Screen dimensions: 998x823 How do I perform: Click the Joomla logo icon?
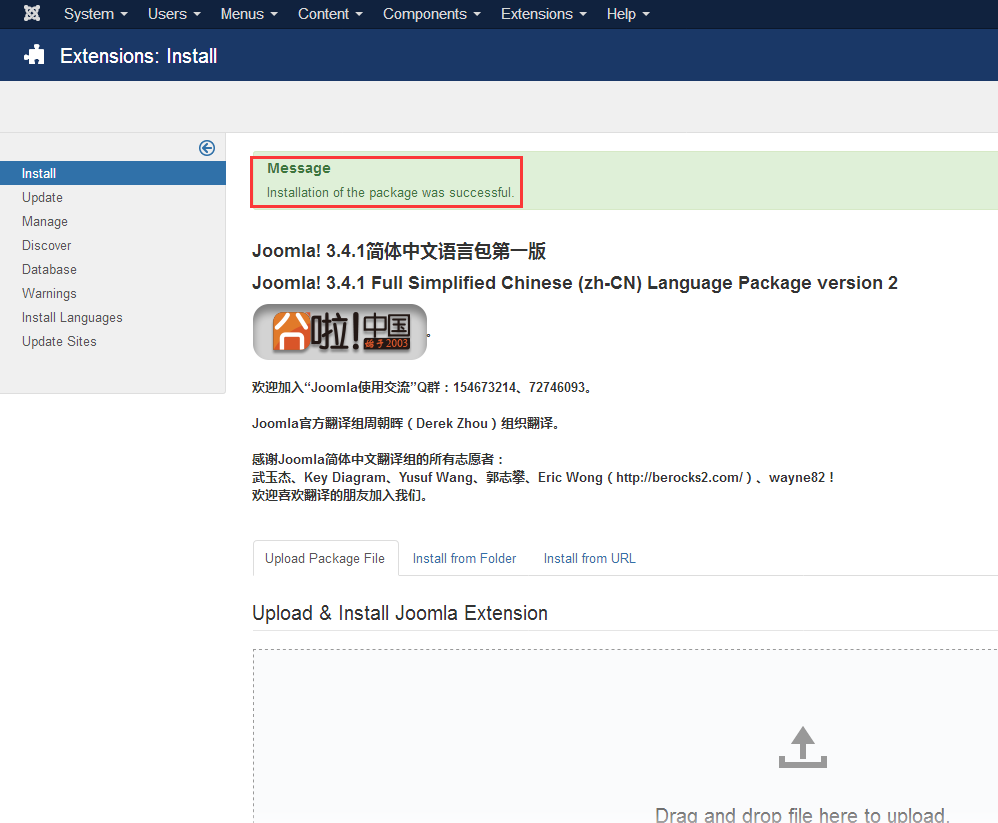[32, 13]
